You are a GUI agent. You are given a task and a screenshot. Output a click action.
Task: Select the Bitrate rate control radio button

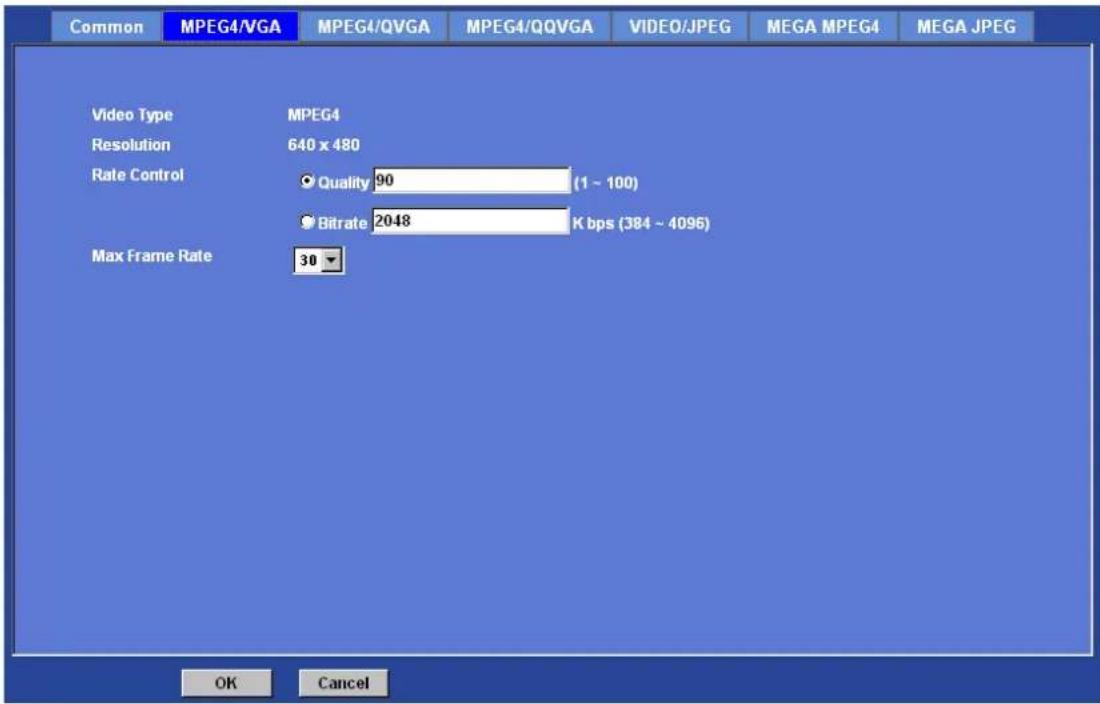(x=307, y=222)
